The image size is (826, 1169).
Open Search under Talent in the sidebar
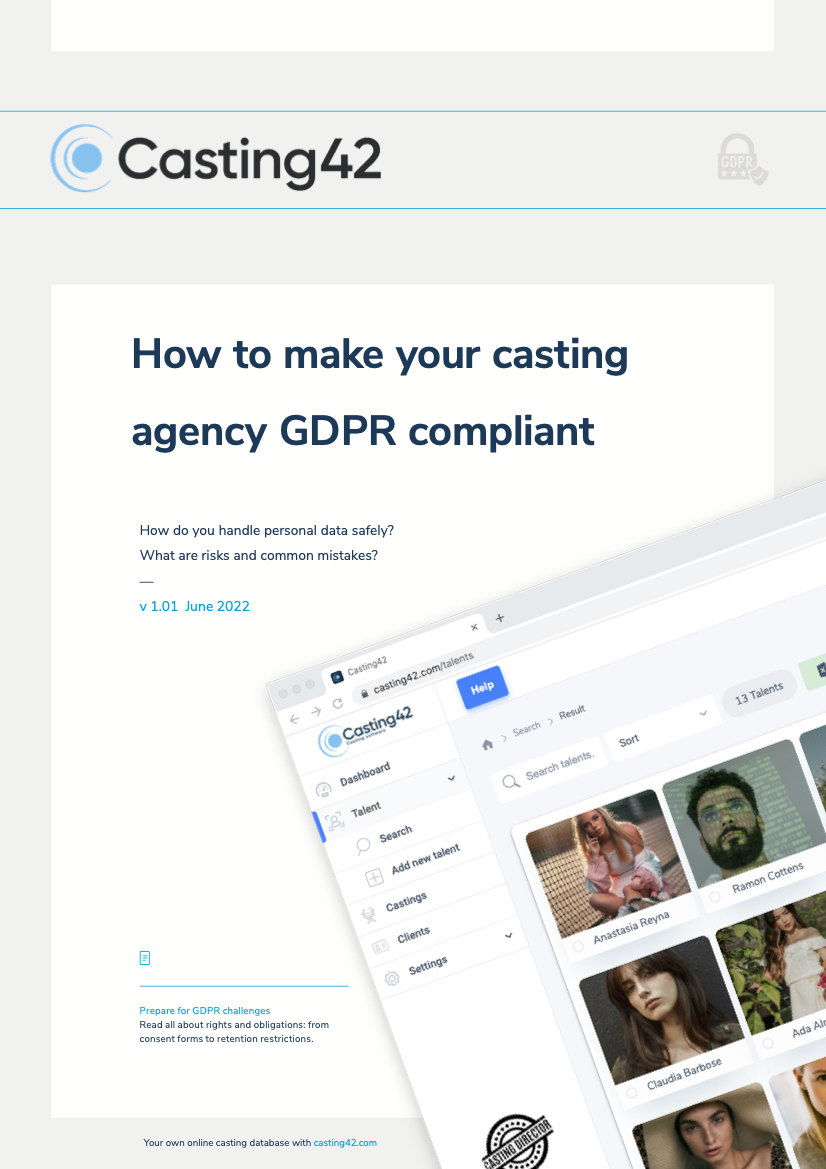point(395,834)
